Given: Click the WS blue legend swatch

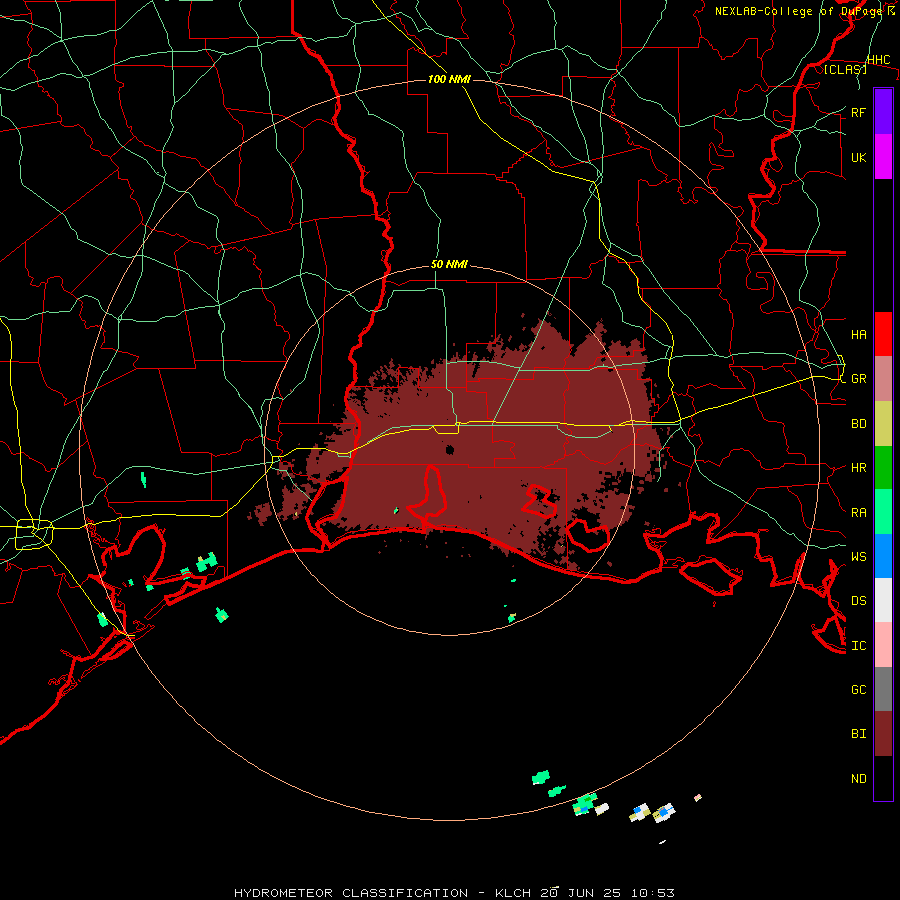Looking at the screenshot, I should pyautogui.click(x=883, y=556).
